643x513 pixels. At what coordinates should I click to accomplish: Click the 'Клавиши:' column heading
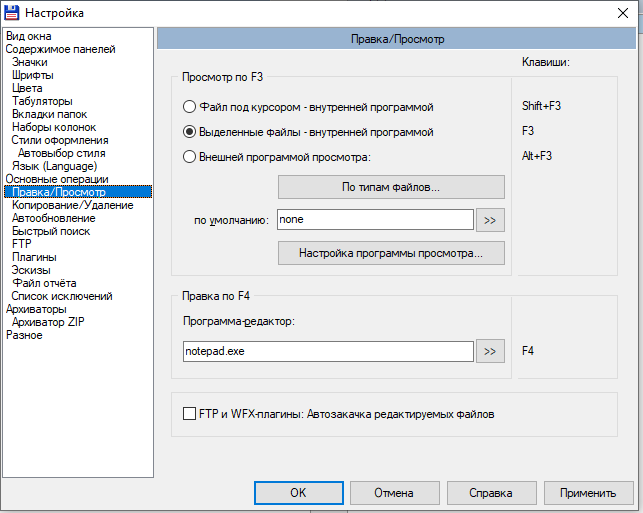click(x=546, y=62)
